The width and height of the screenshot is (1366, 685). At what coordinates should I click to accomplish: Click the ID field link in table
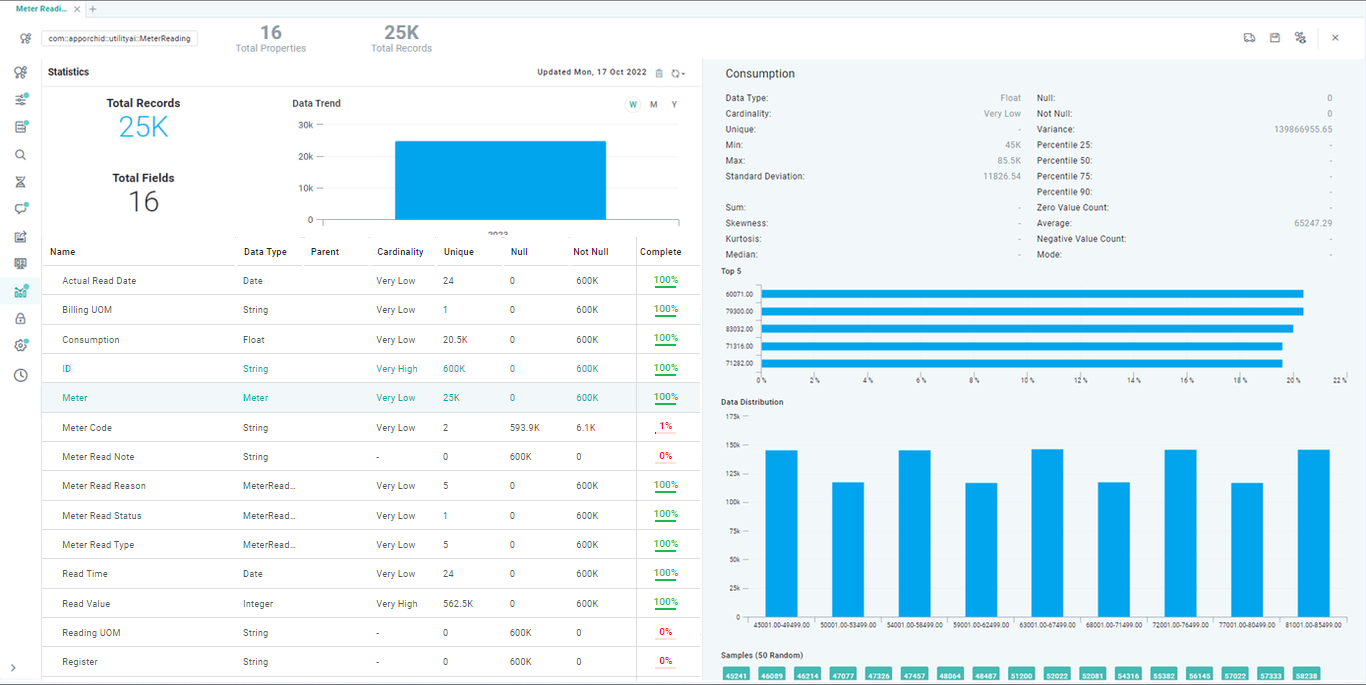click(x=67, y=369)
